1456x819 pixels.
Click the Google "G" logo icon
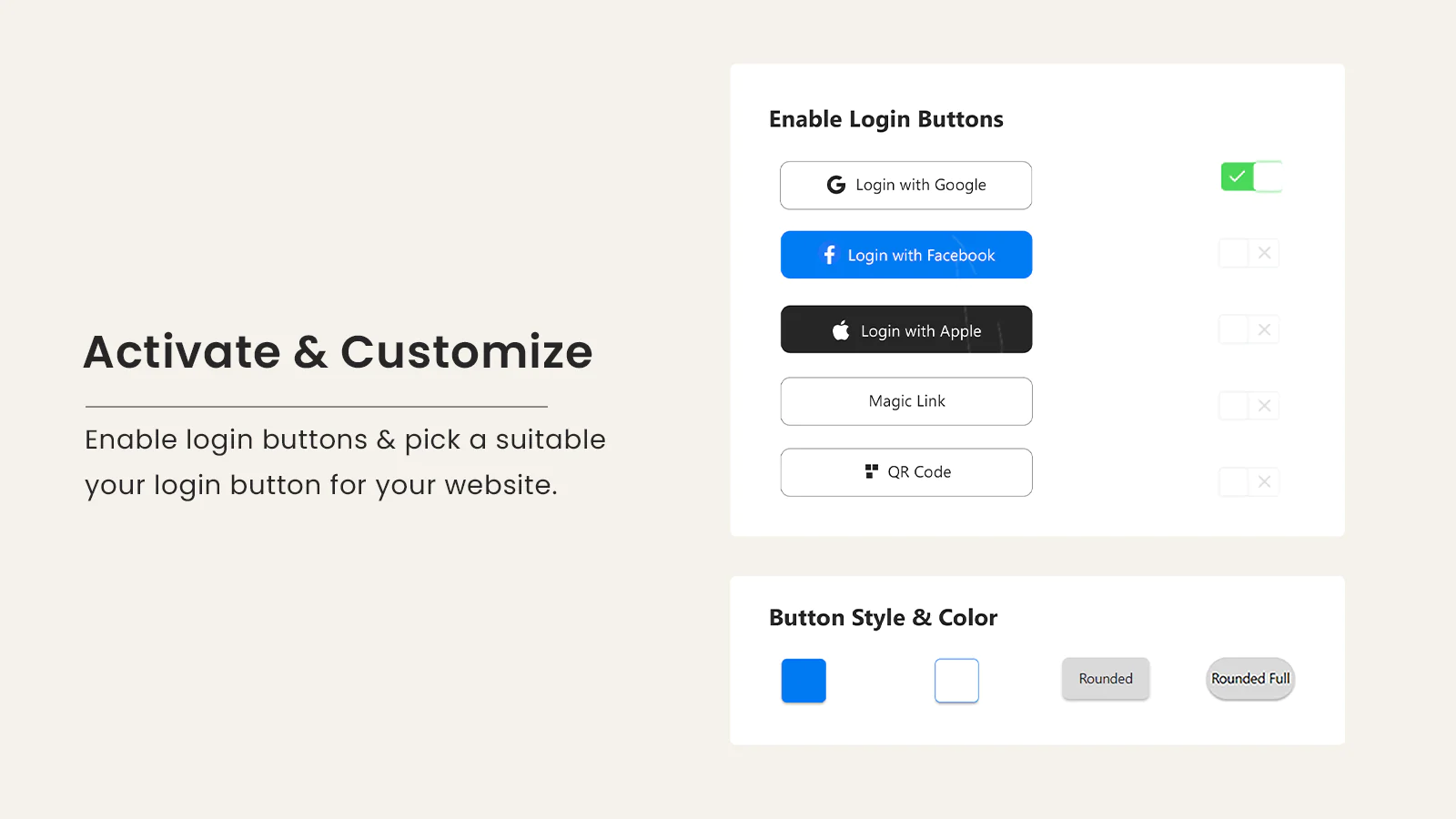point(835,185)
